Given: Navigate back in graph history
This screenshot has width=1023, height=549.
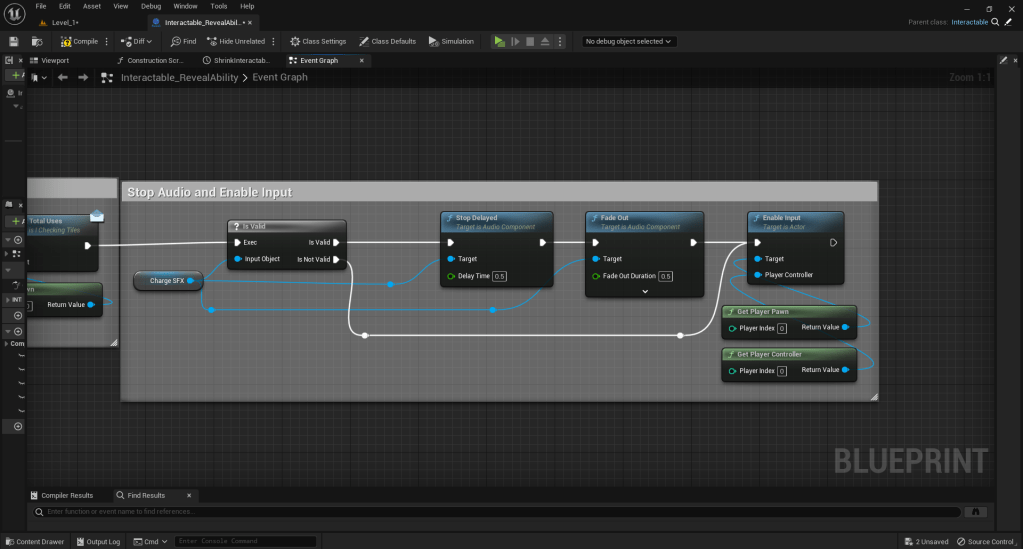Looking at the screenshot, I should point(63,77).
